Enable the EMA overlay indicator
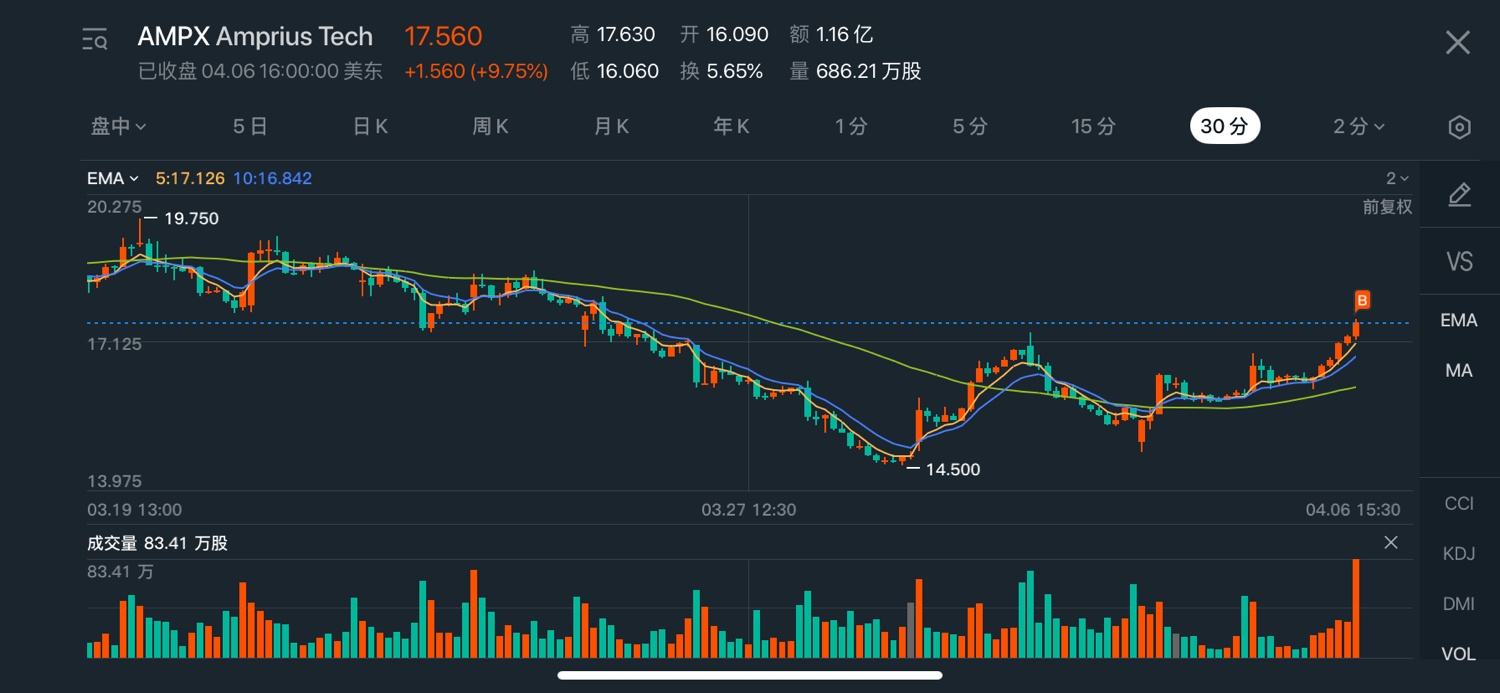The width and height of the screenshot is (1500, 693). [x=1459, y=320]
